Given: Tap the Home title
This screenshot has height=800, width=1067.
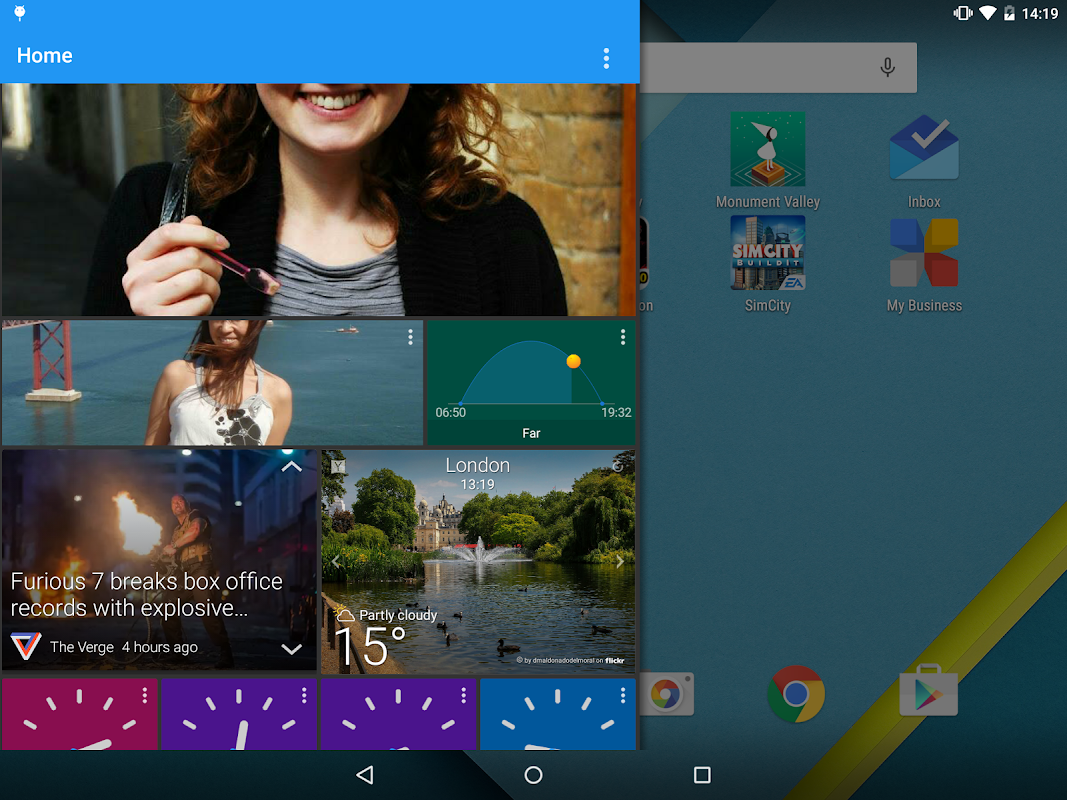Looking at the screenshot, I should coord(45,56).
